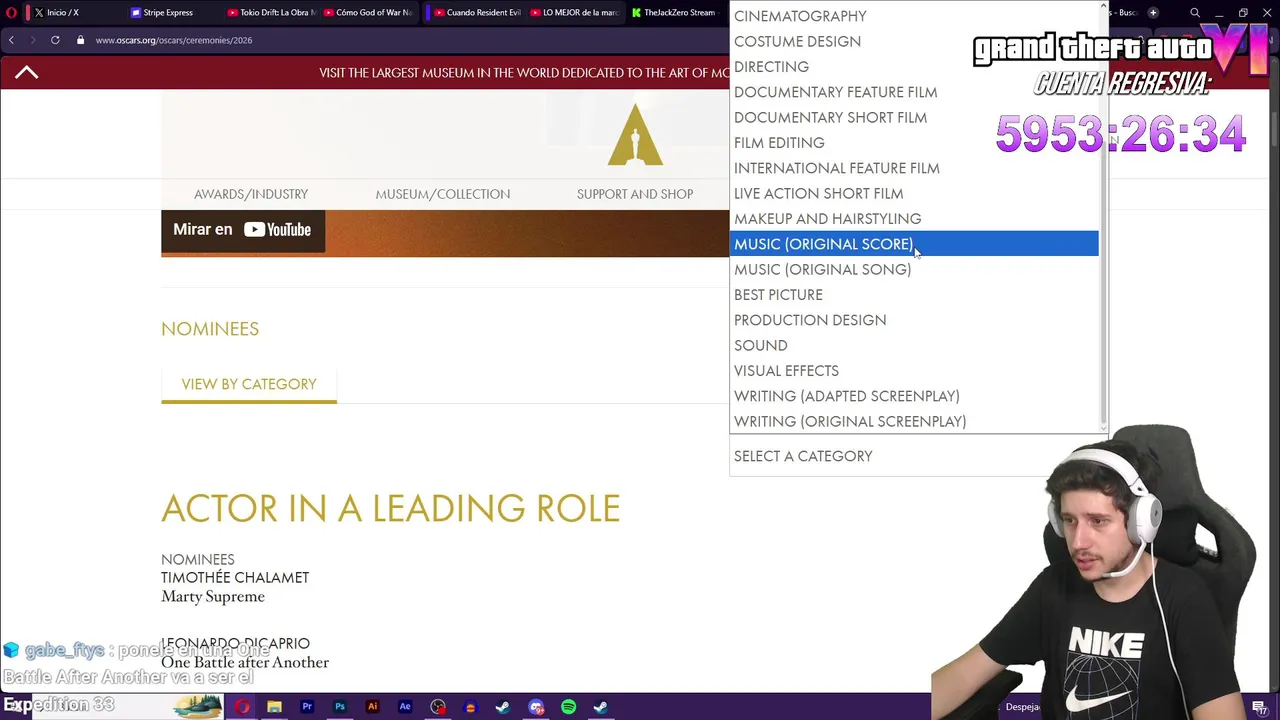This screenshot has height=720, width=1280.
Task: Select WRITING (ORIGINAL SCREENPLAY) option
Action: pos(914,421)
